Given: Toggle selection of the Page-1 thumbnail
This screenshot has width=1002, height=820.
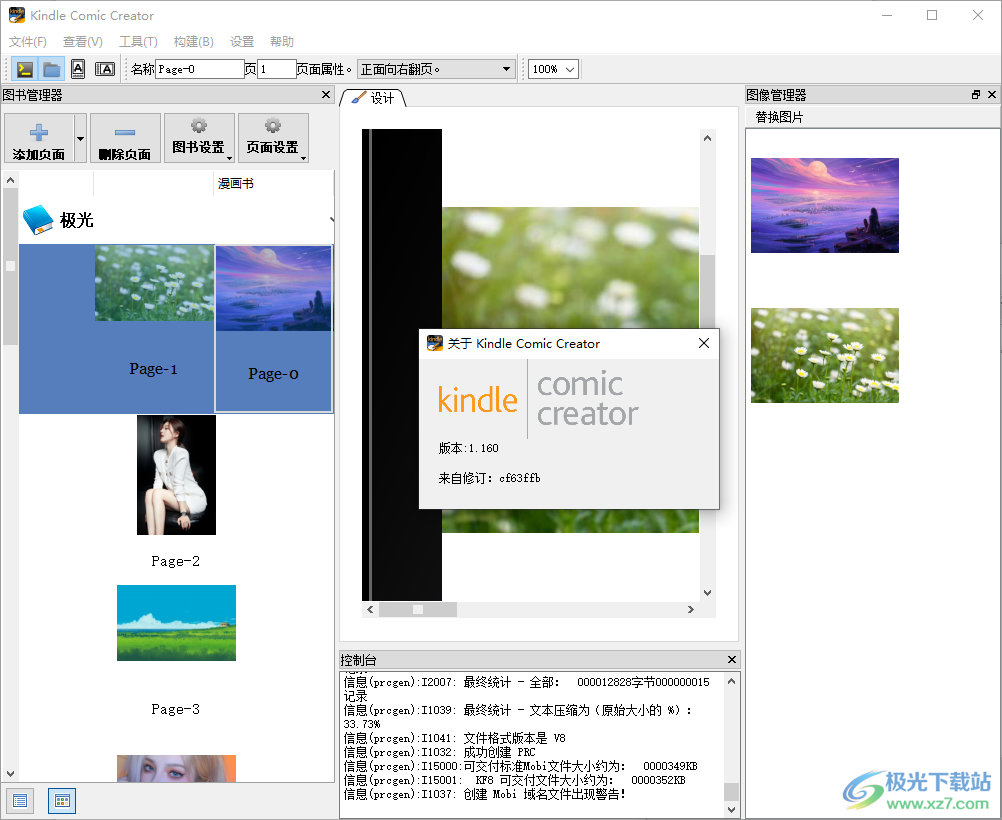Looking at the screenshot, I should coord(153,330).
